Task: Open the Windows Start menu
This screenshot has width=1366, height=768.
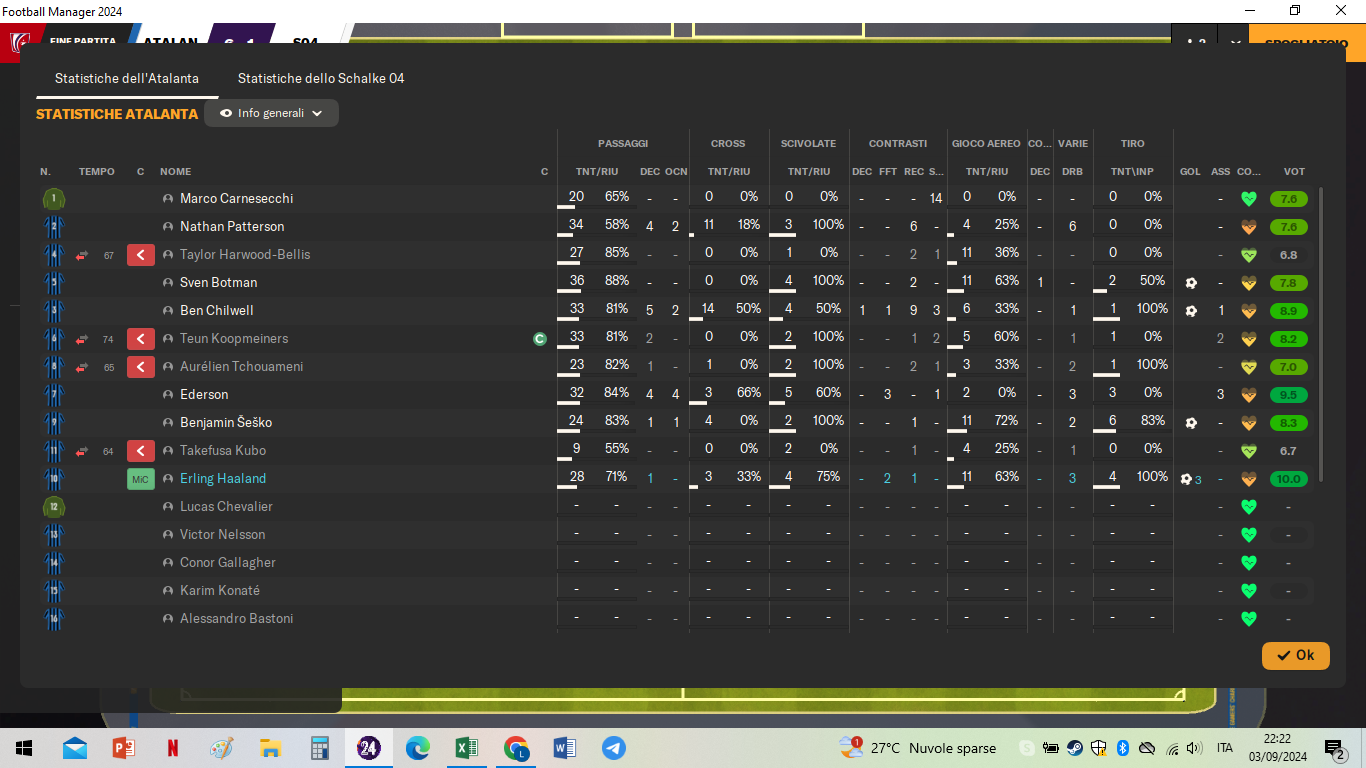Action: tap(24, 748)
